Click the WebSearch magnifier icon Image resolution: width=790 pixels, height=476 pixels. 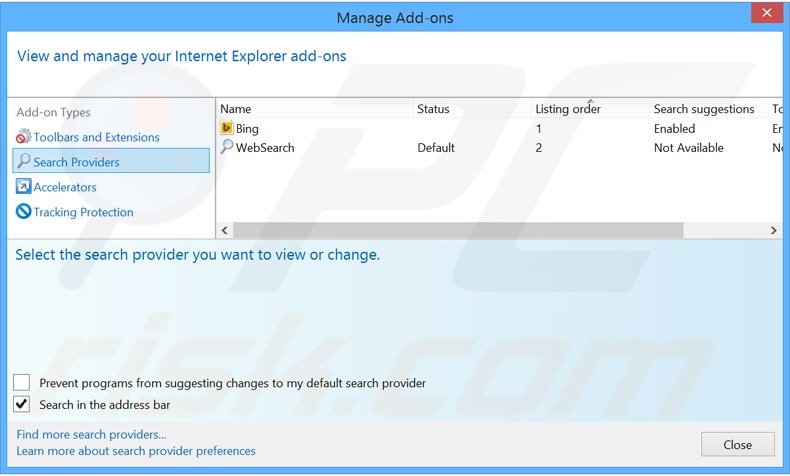pyautogui.click(x=227, y=147)
